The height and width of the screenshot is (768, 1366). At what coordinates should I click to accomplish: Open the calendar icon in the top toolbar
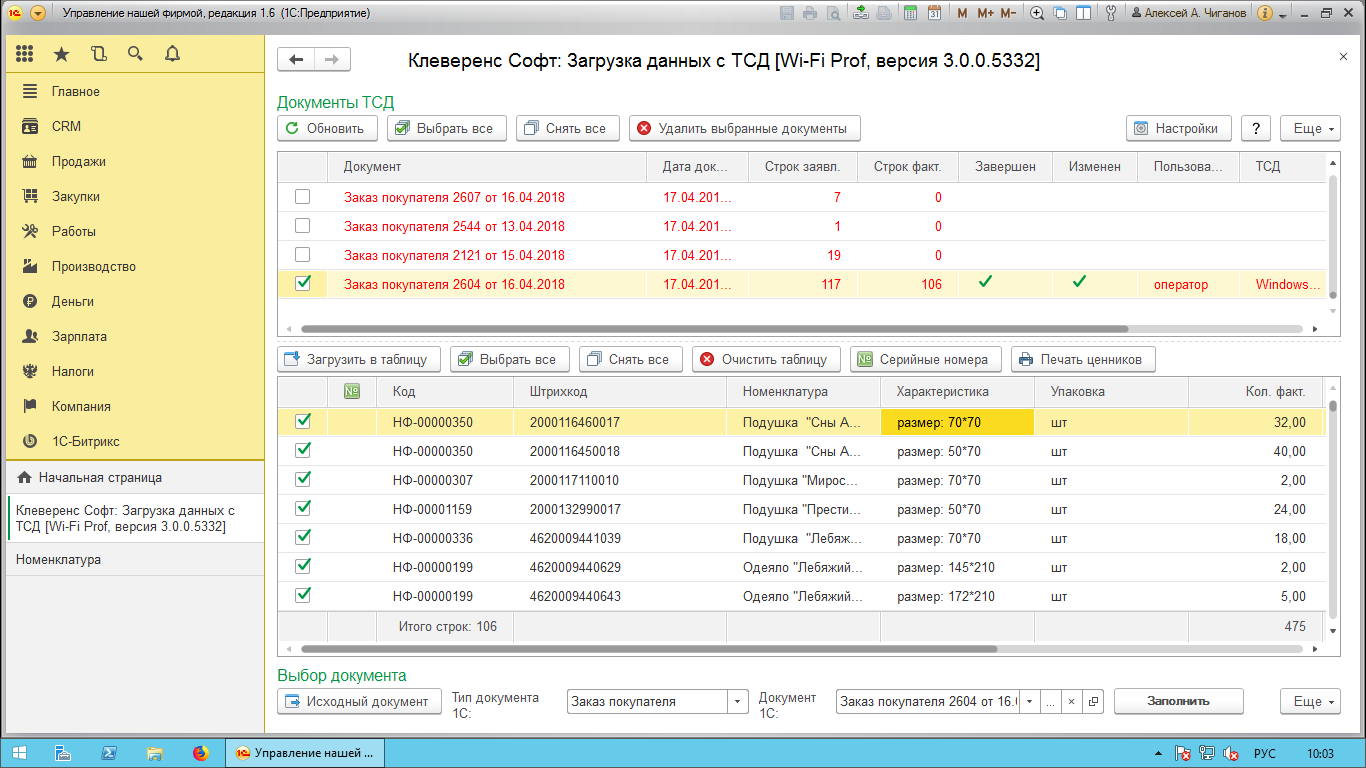pos(934,13)
